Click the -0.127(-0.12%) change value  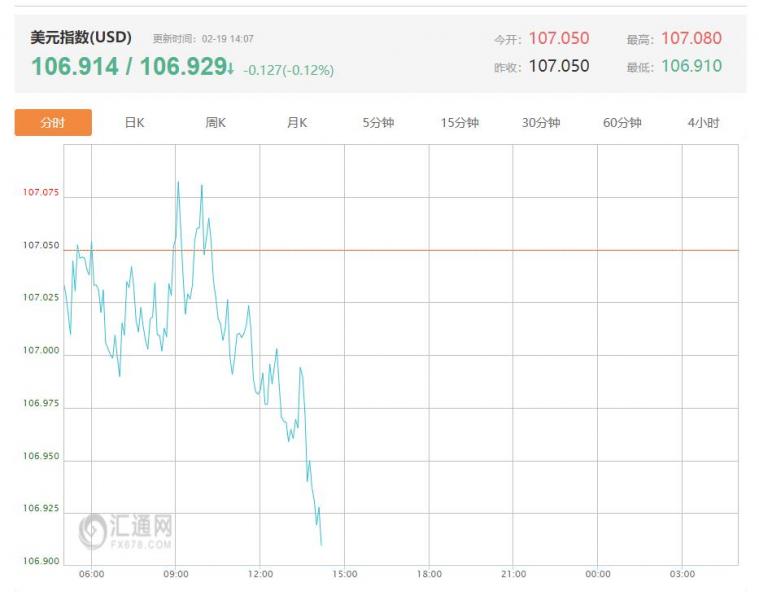pyautogui.click(x=288, y=70)
